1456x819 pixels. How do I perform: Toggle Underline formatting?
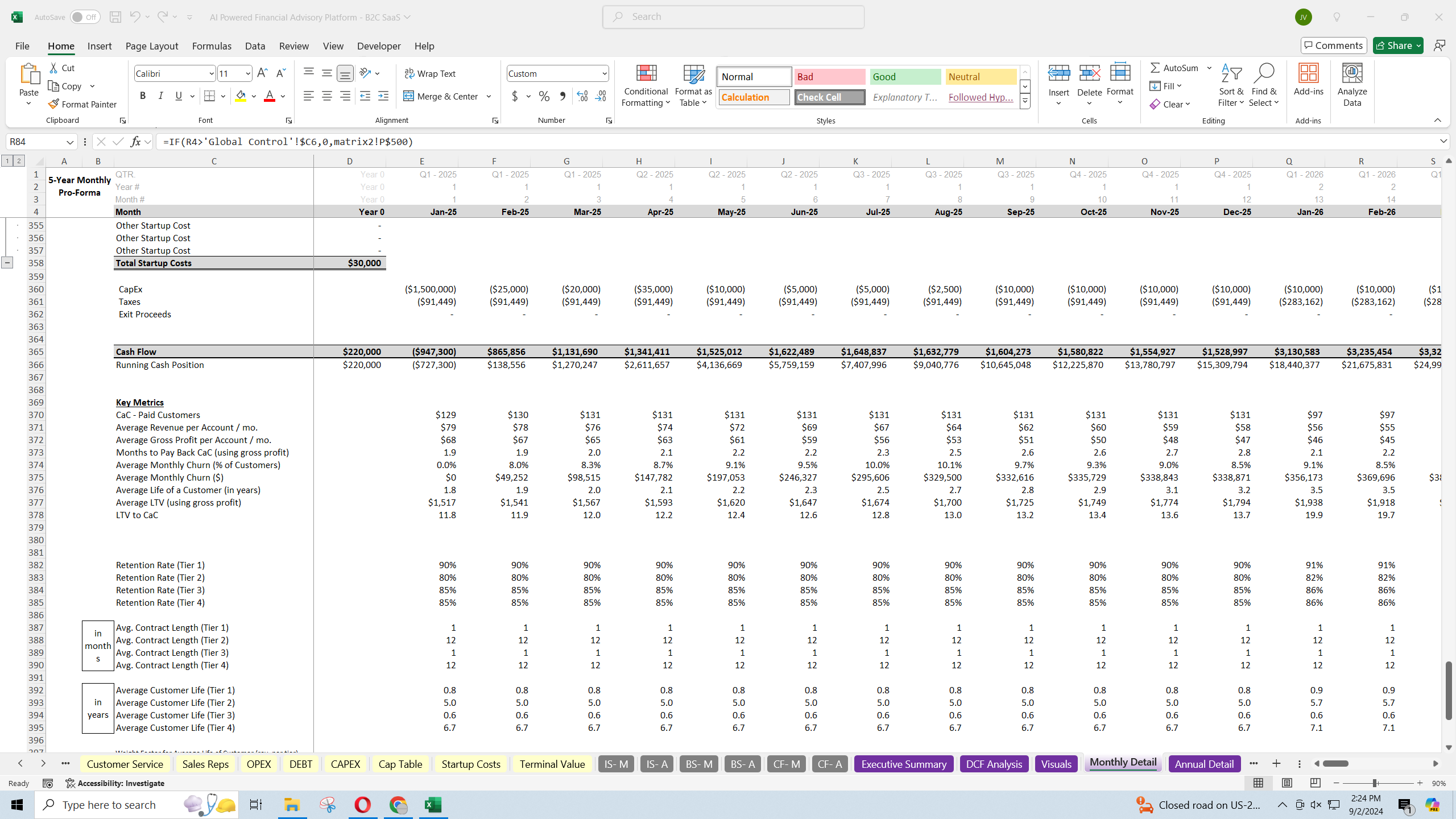(x=179, y=96)
